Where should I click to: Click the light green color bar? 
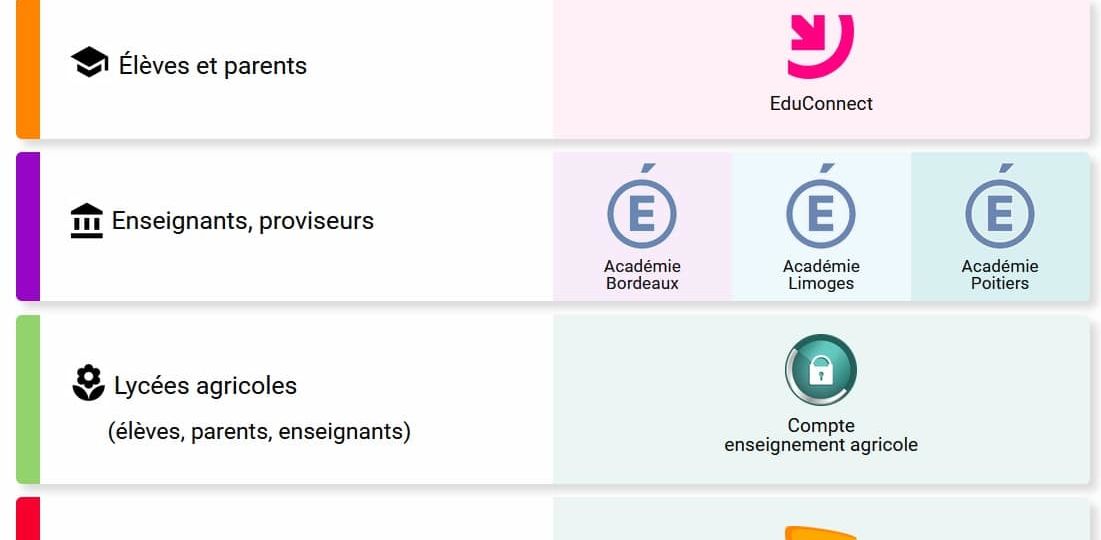(x=28, y=399)
